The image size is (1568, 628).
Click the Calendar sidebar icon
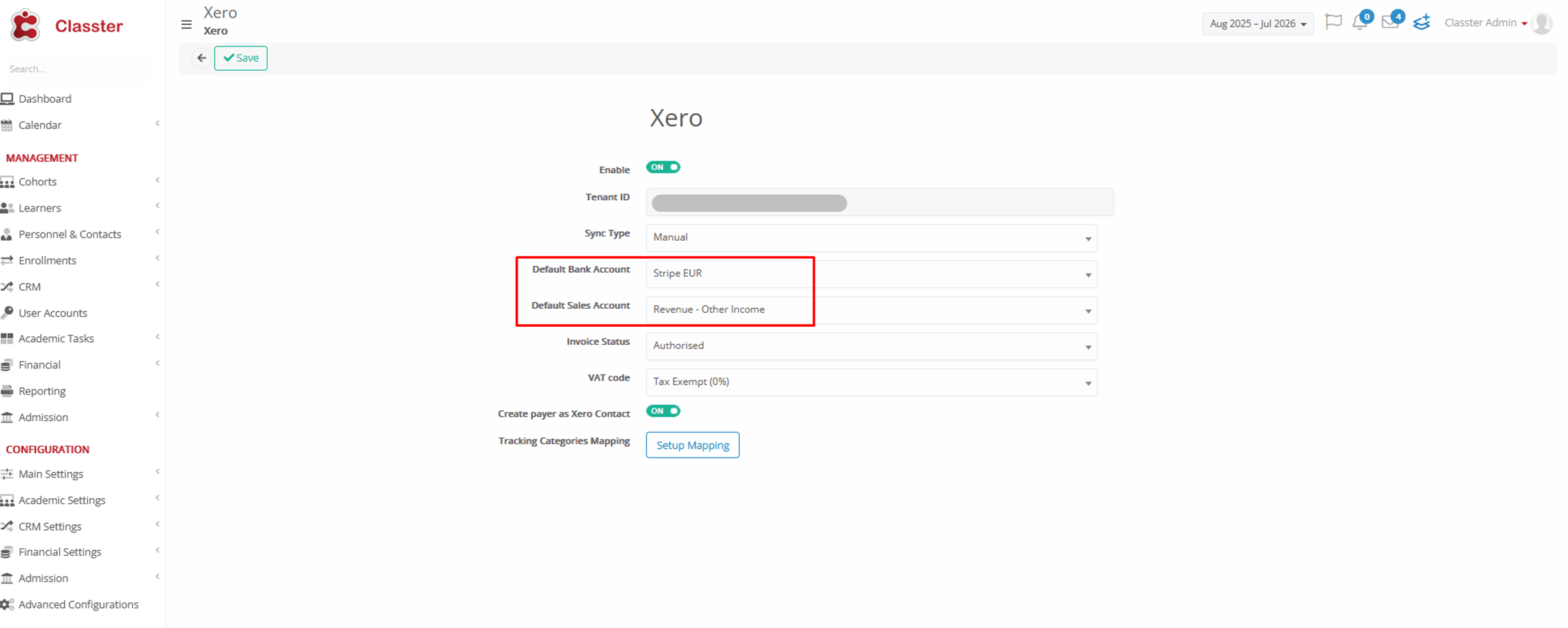point(7,125)
